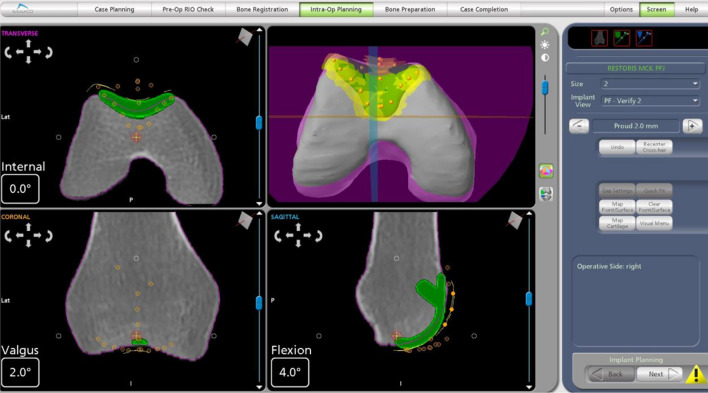Image resolution: width=708 pixels, height=393 pixels.
Task: Open the Bone Registration tab
Action: 262,9
